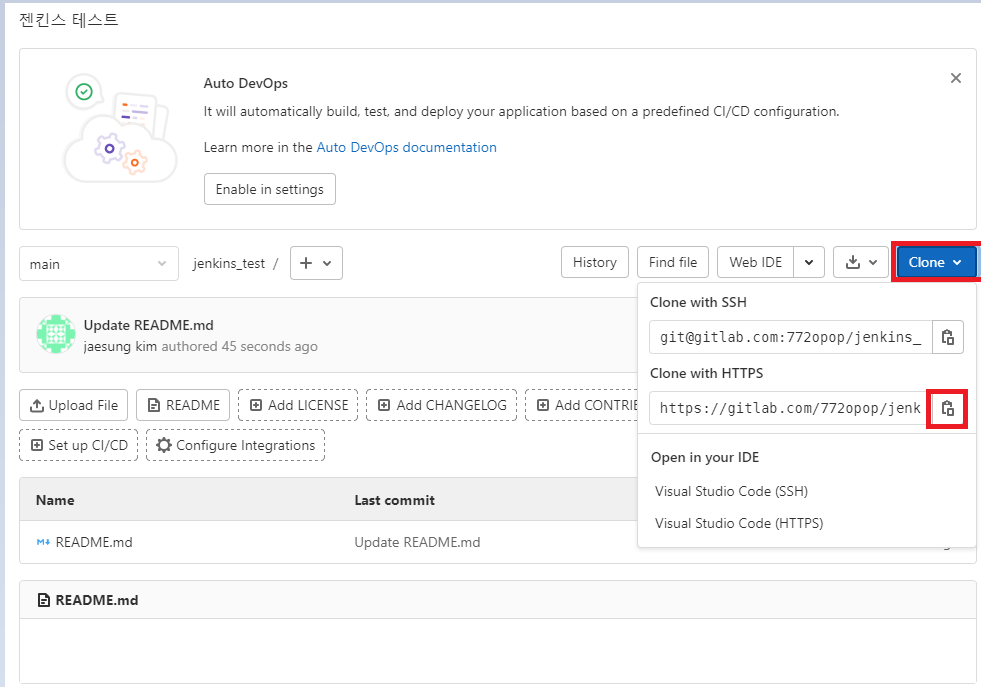Open Update README.md commit title link
This screenshot has width=981, height=687.
(148, 325)
